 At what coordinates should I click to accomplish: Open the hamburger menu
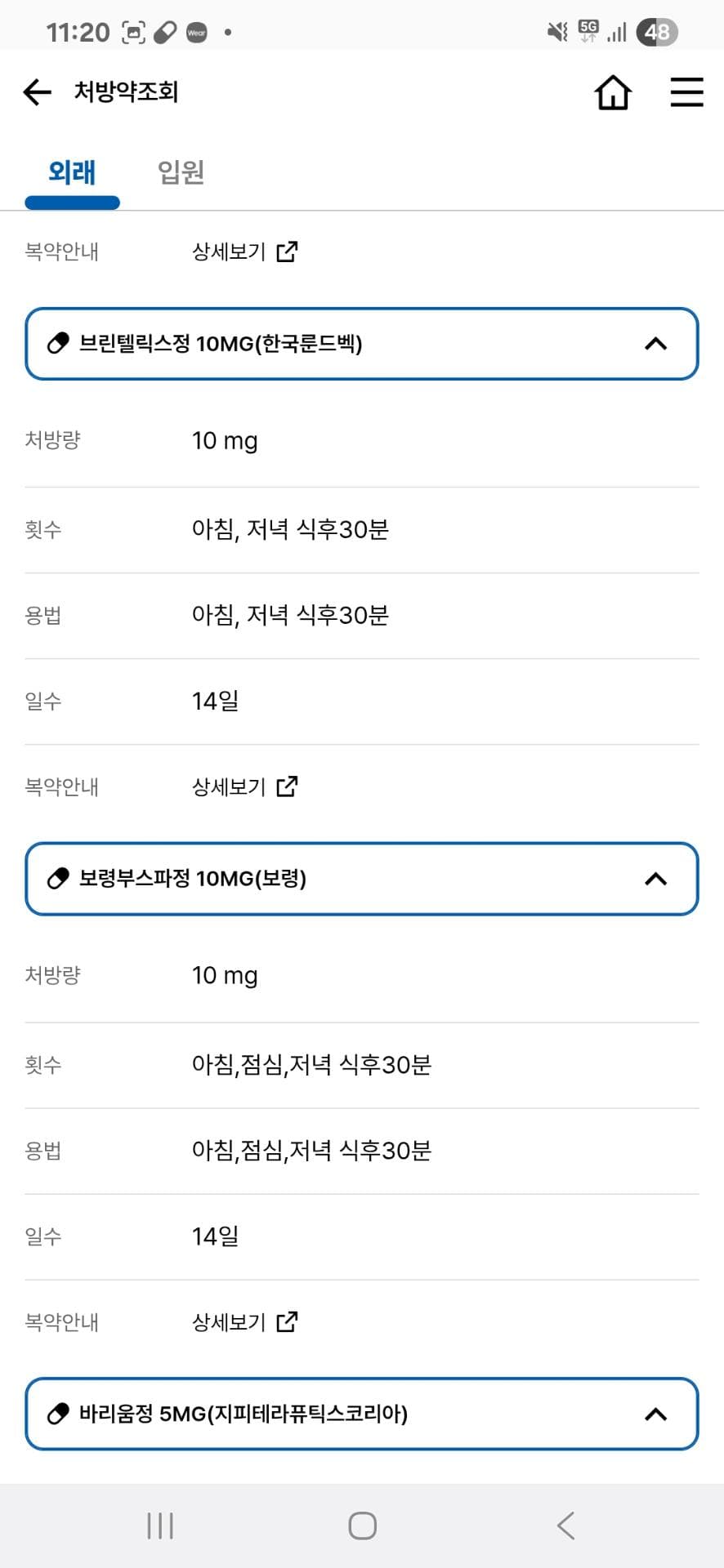pos(686,92)
